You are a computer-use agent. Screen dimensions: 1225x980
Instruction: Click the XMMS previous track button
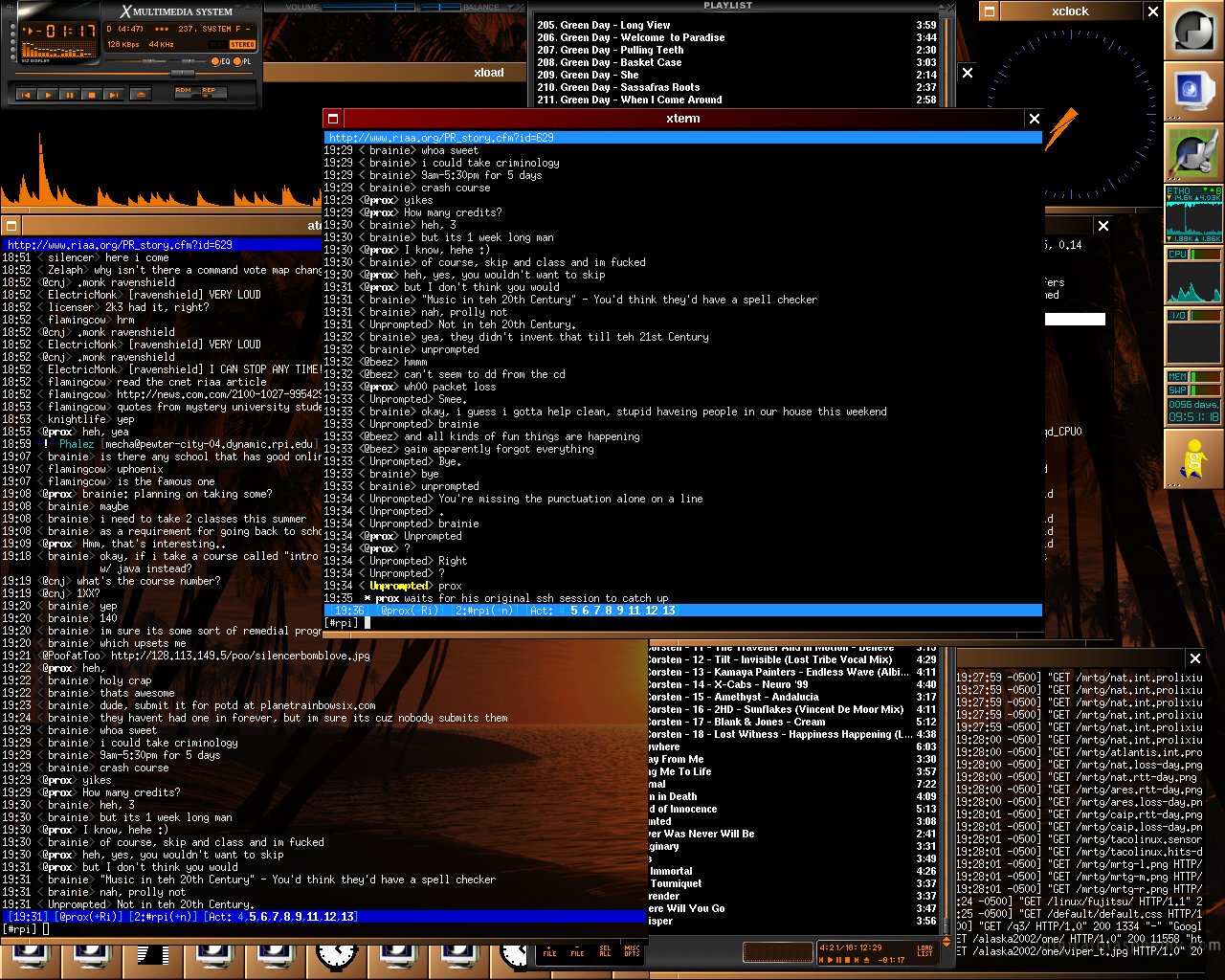point(26,94)
